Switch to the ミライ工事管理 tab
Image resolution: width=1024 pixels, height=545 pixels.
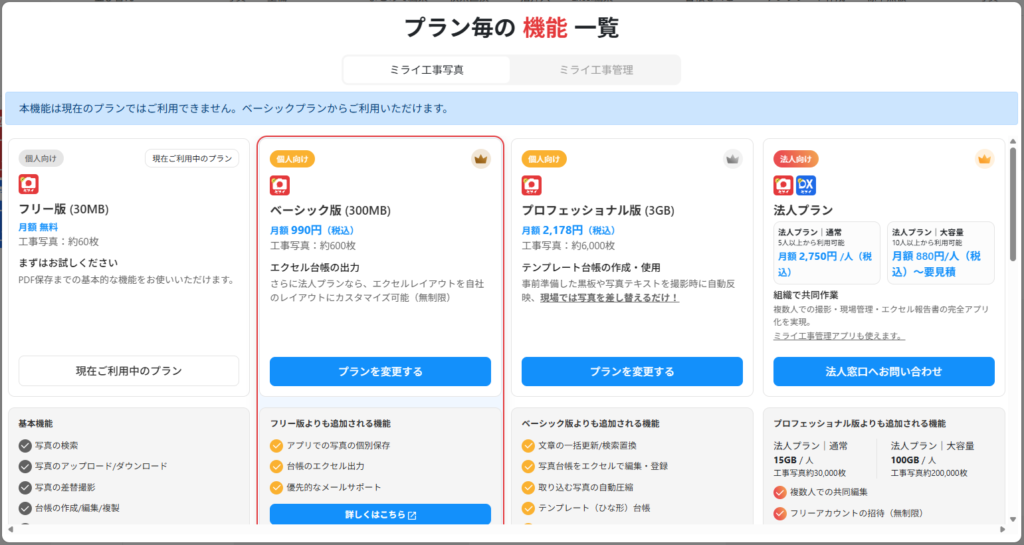[x=595, y=70]
